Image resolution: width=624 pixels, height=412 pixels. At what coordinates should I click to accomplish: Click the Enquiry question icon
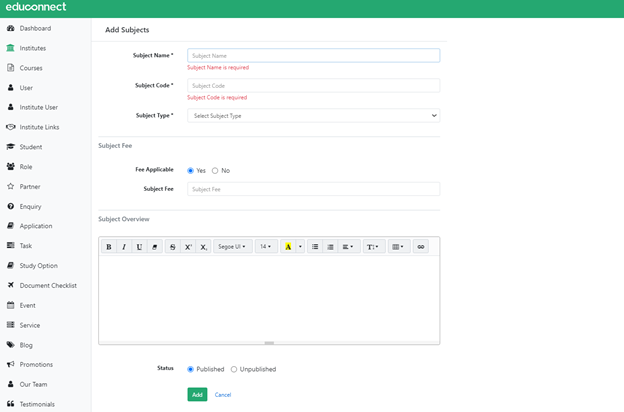(x=11, y=206)
